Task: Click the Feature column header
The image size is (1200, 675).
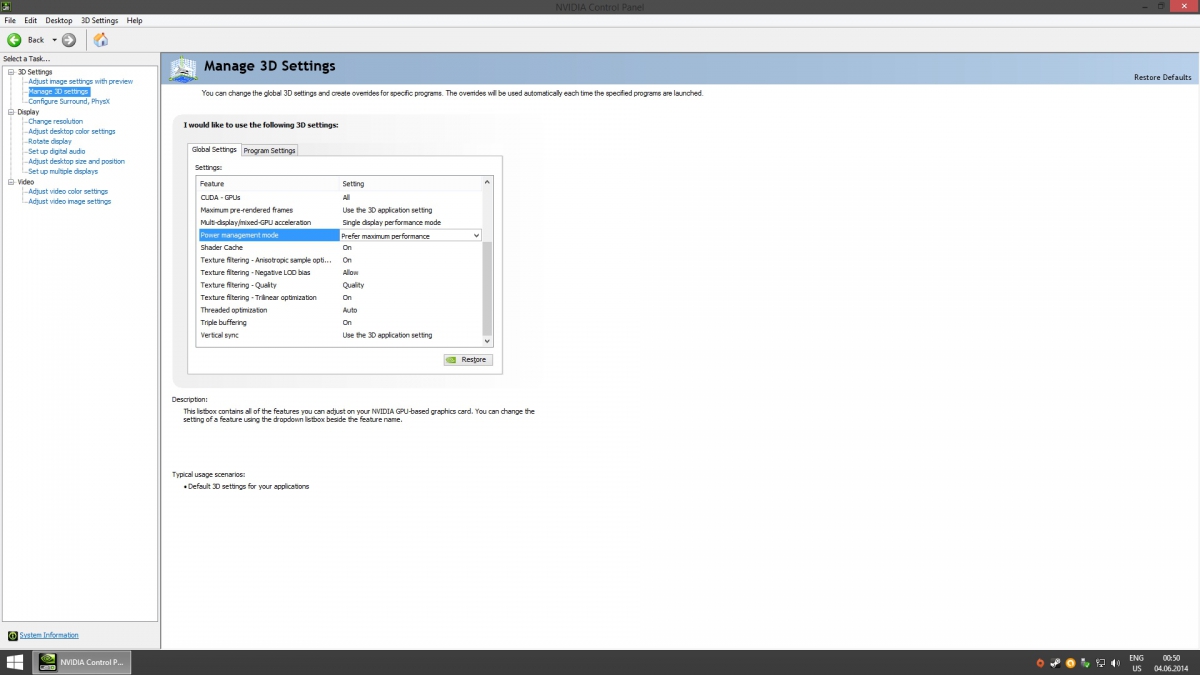Action: click(x=269, y=184)
